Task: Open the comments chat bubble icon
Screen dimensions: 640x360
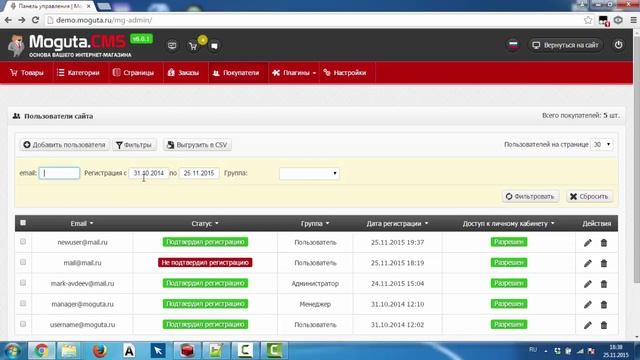Action: click(214, 46)
